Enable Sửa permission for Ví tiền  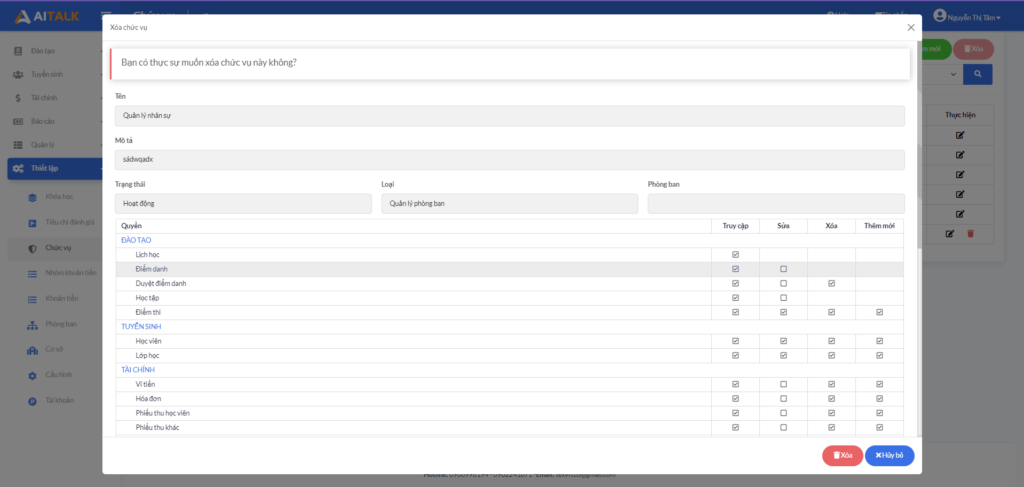point(783,385)
